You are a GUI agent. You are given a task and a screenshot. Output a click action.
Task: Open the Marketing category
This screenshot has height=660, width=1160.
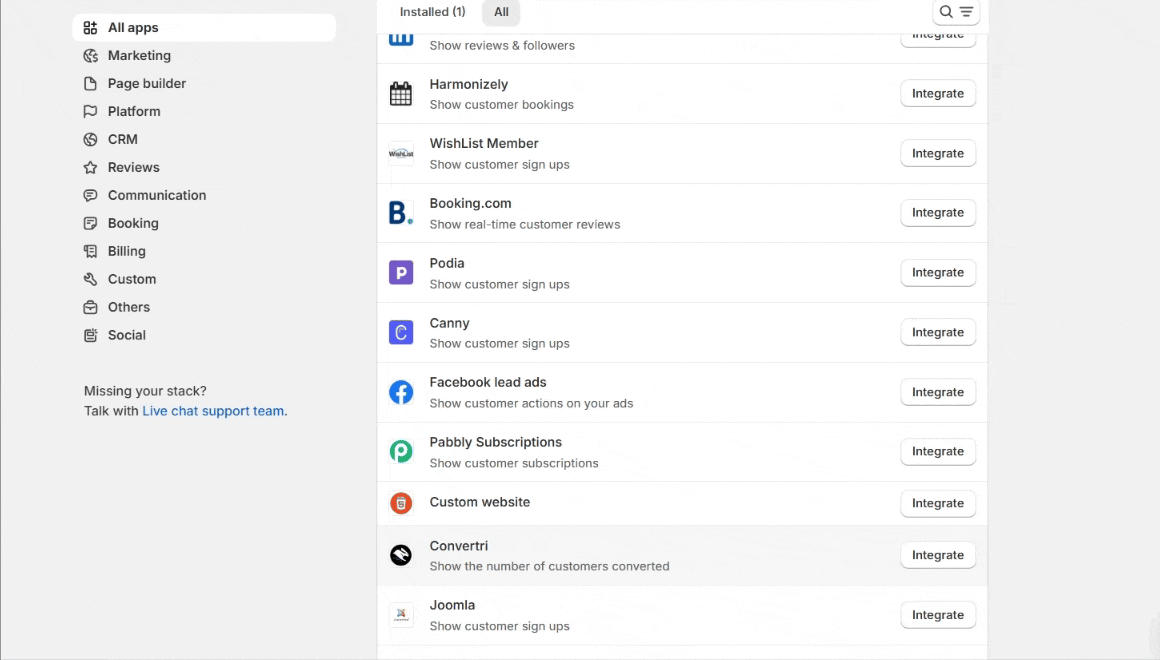point(139,56)
